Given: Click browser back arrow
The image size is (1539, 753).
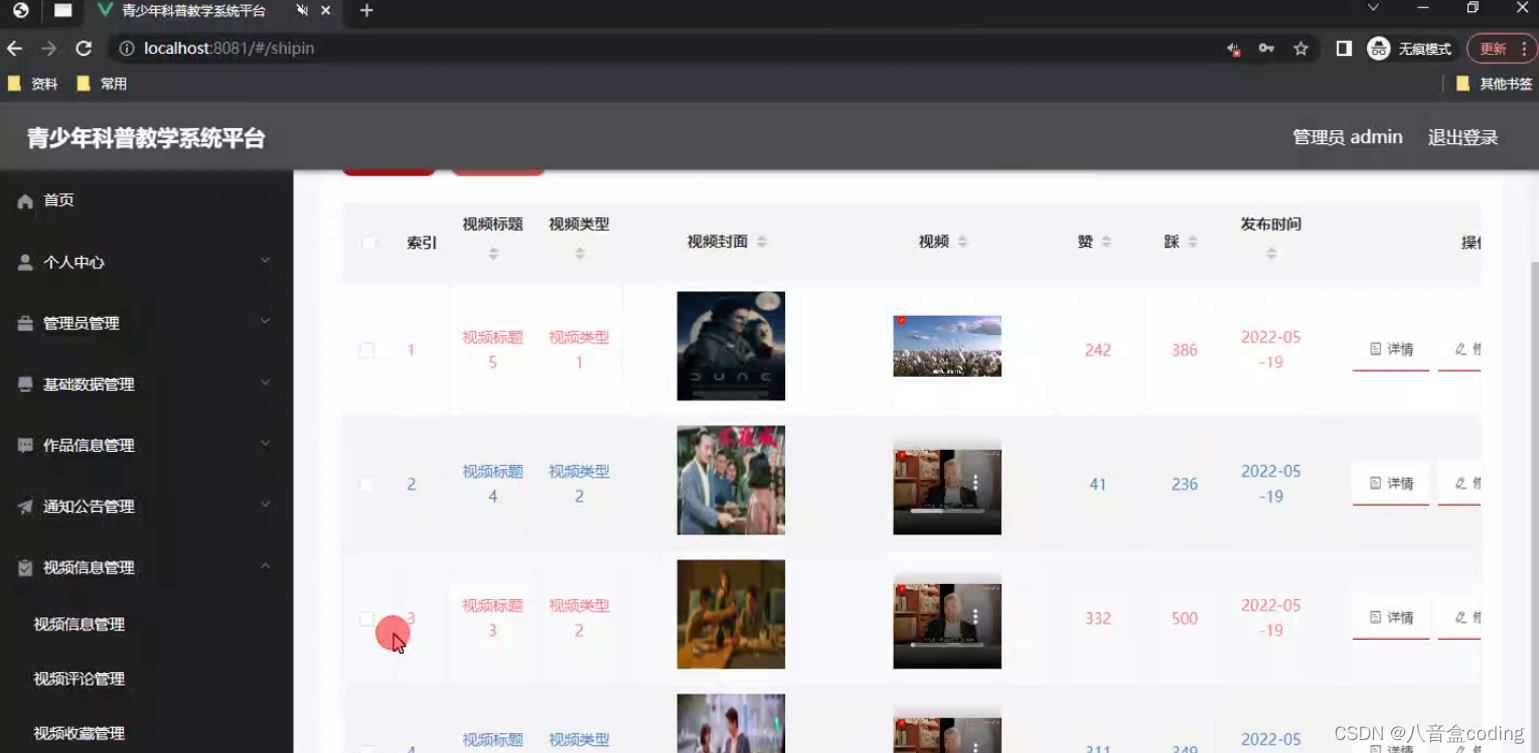Looking at the screenshot, I should 15,48.
